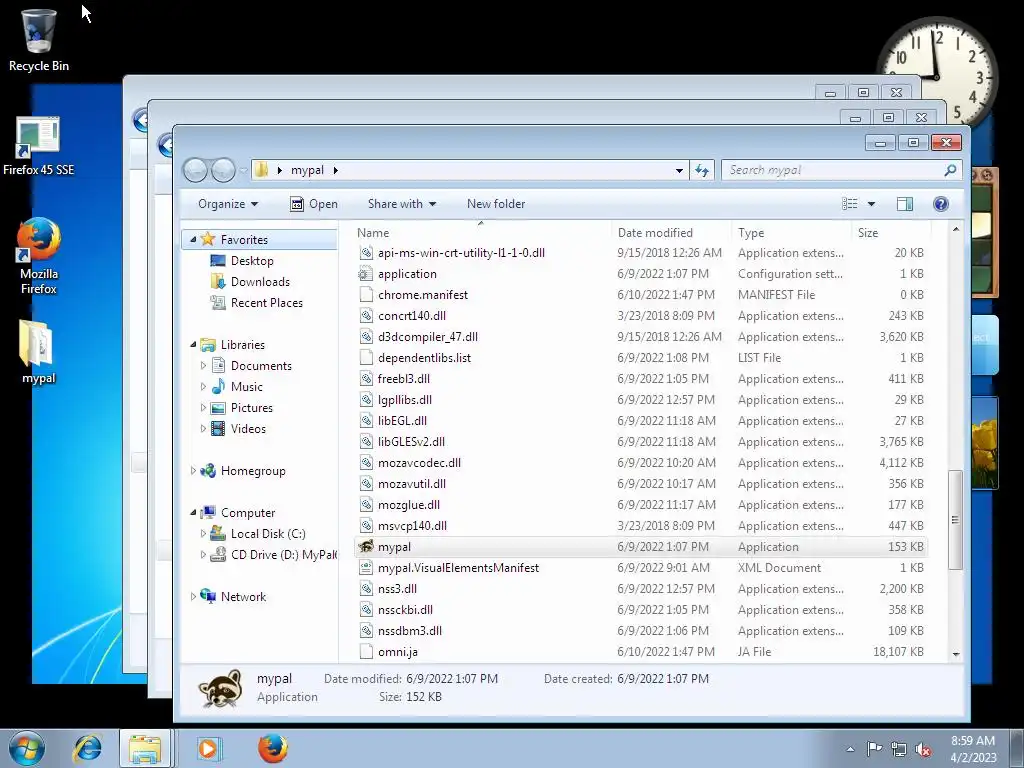
Task: Select the application configuration settings file
Action: pos(641,274)
